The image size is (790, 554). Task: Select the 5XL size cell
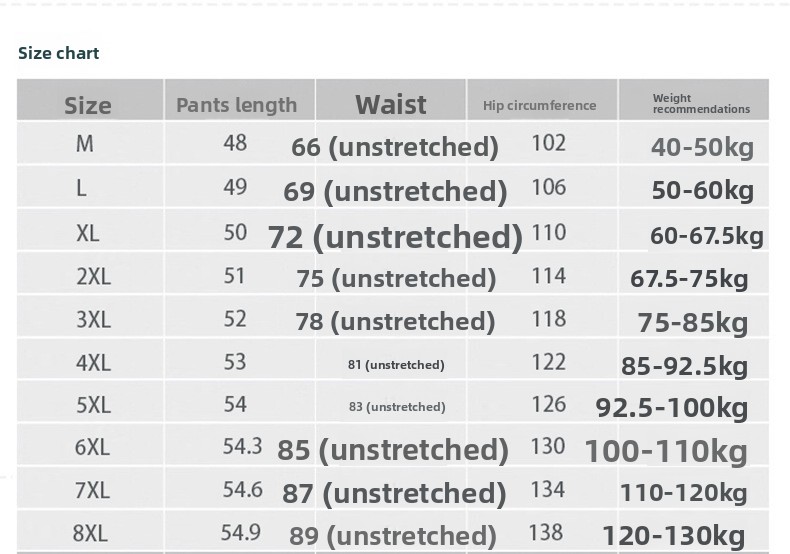(93, 405)
